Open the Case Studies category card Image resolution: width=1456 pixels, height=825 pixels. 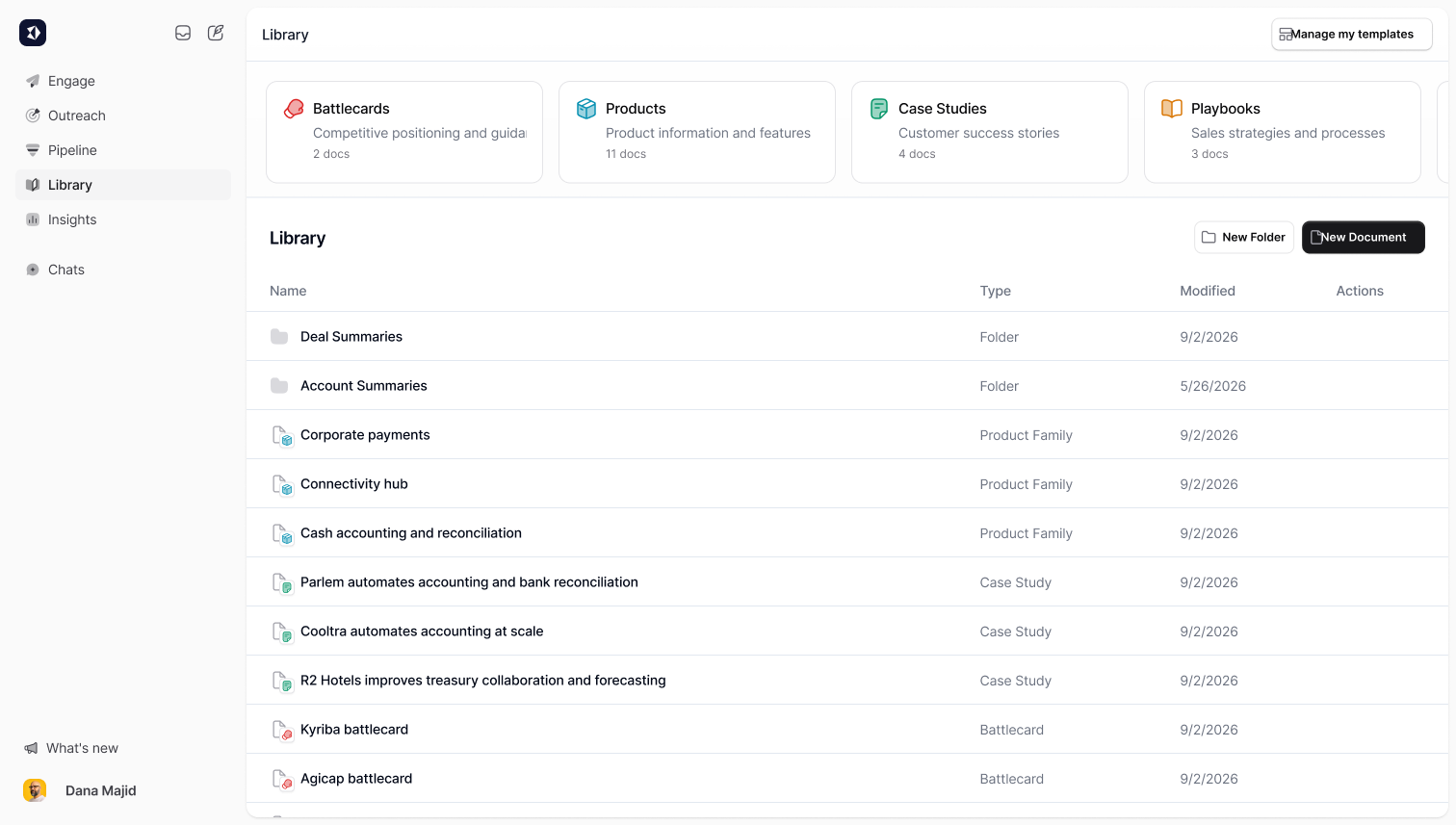click(990, 132)
